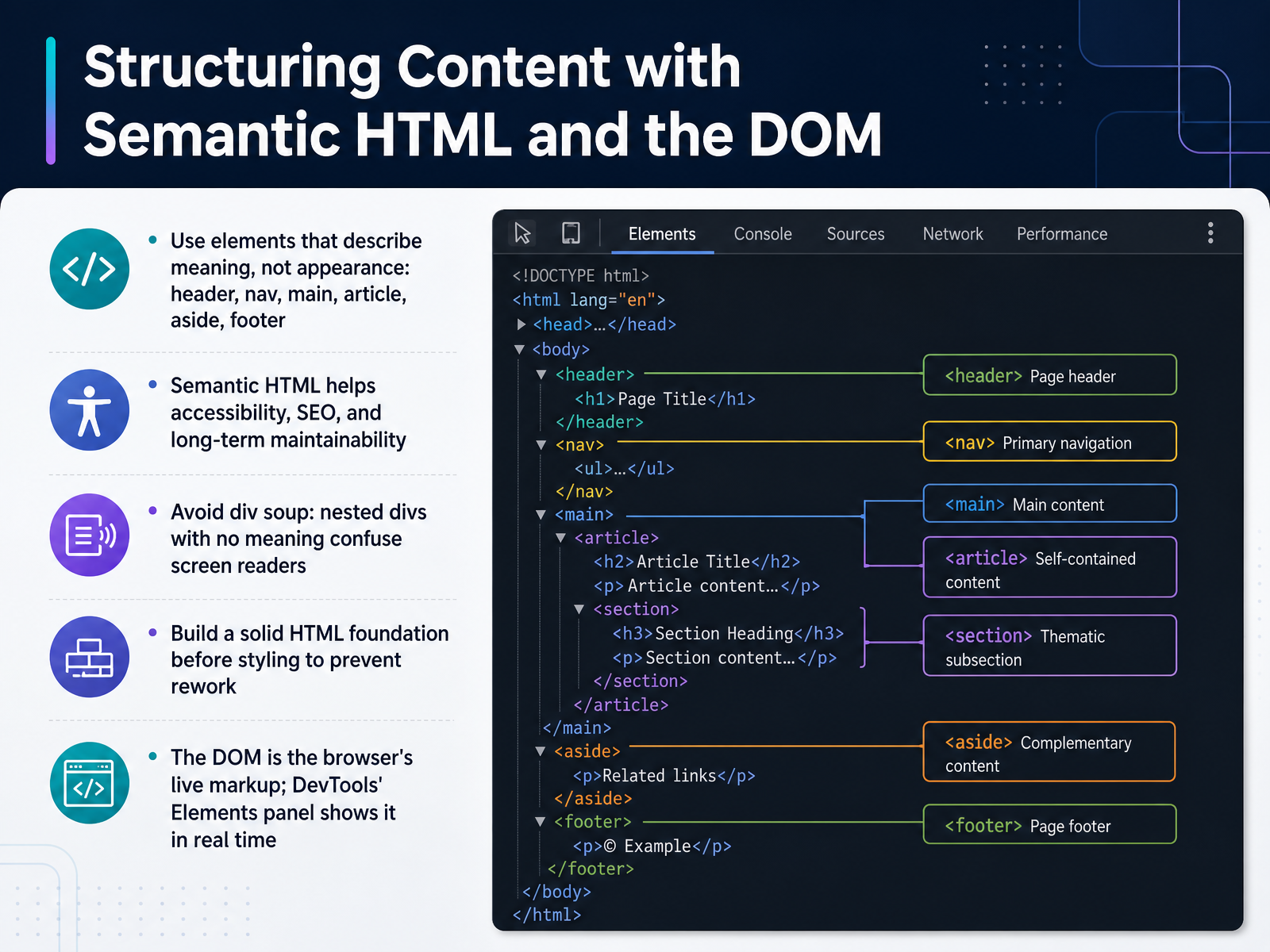
Task: Click the "Build a solid HTML foundation" bullet
Action: 310,660
